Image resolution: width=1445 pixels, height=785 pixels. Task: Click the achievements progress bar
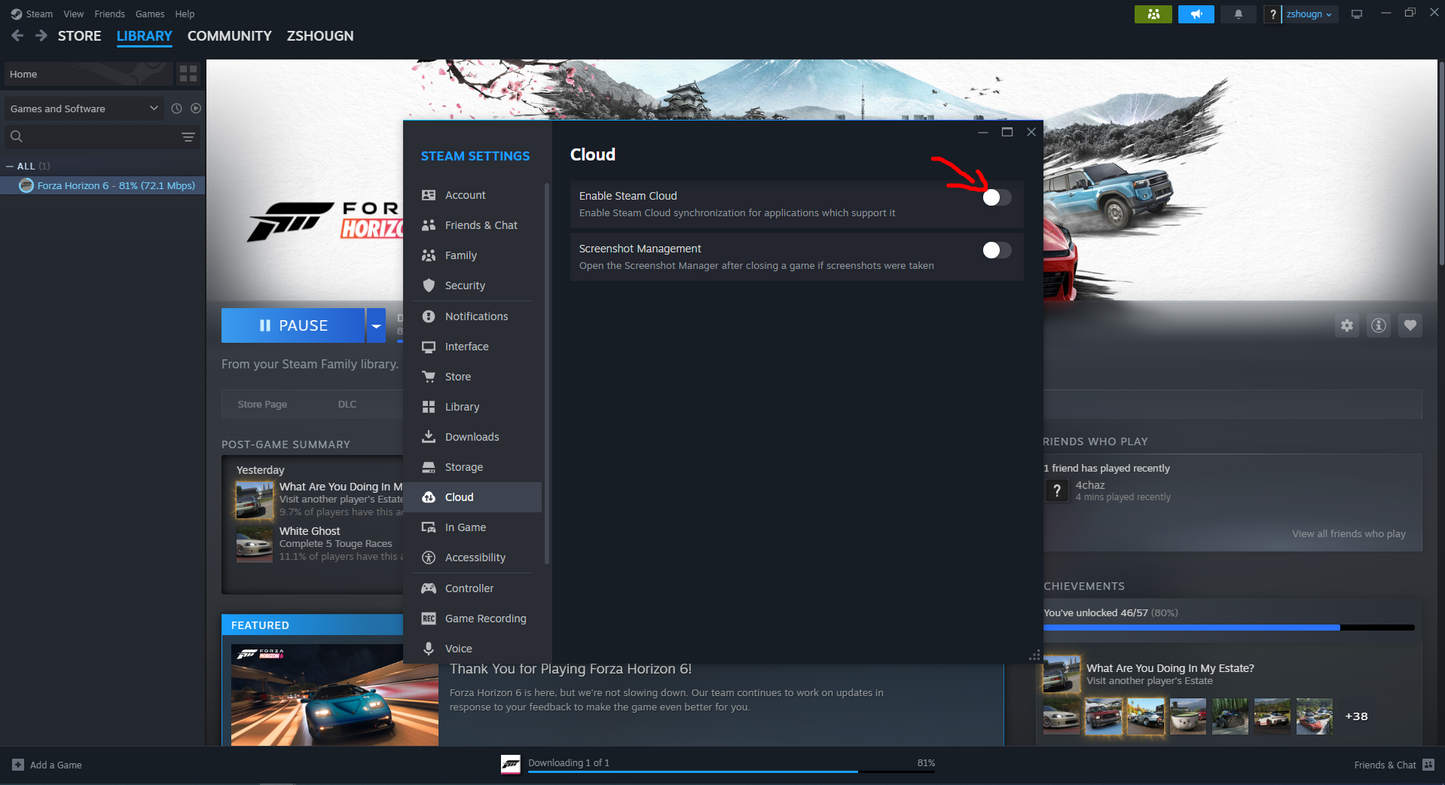pyautogui.click(x=1229, y=628)
